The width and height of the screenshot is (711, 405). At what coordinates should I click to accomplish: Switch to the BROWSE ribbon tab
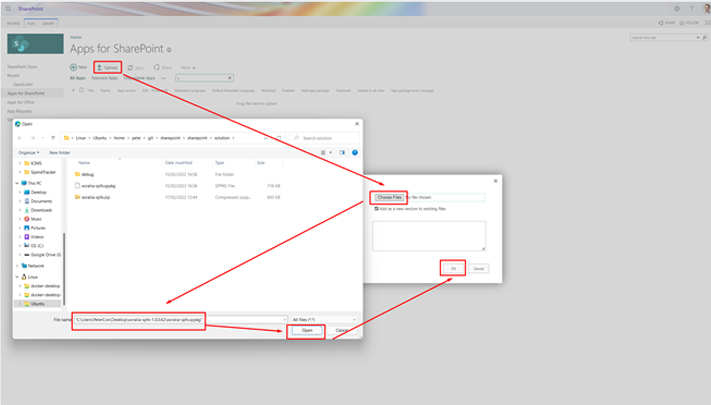click(x=14, y=23)
